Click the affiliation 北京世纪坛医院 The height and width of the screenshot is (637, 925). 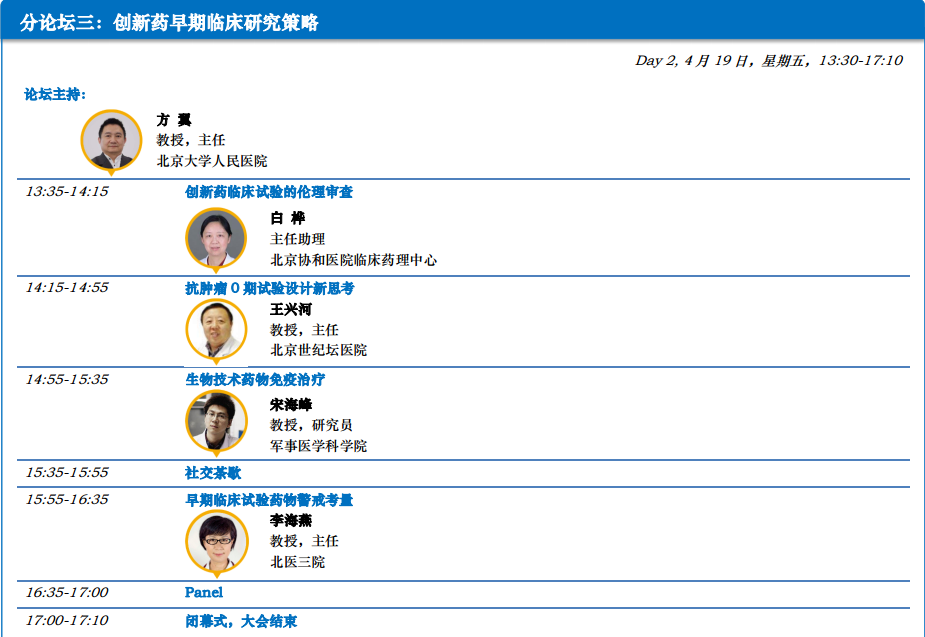[x=319, y=350]
